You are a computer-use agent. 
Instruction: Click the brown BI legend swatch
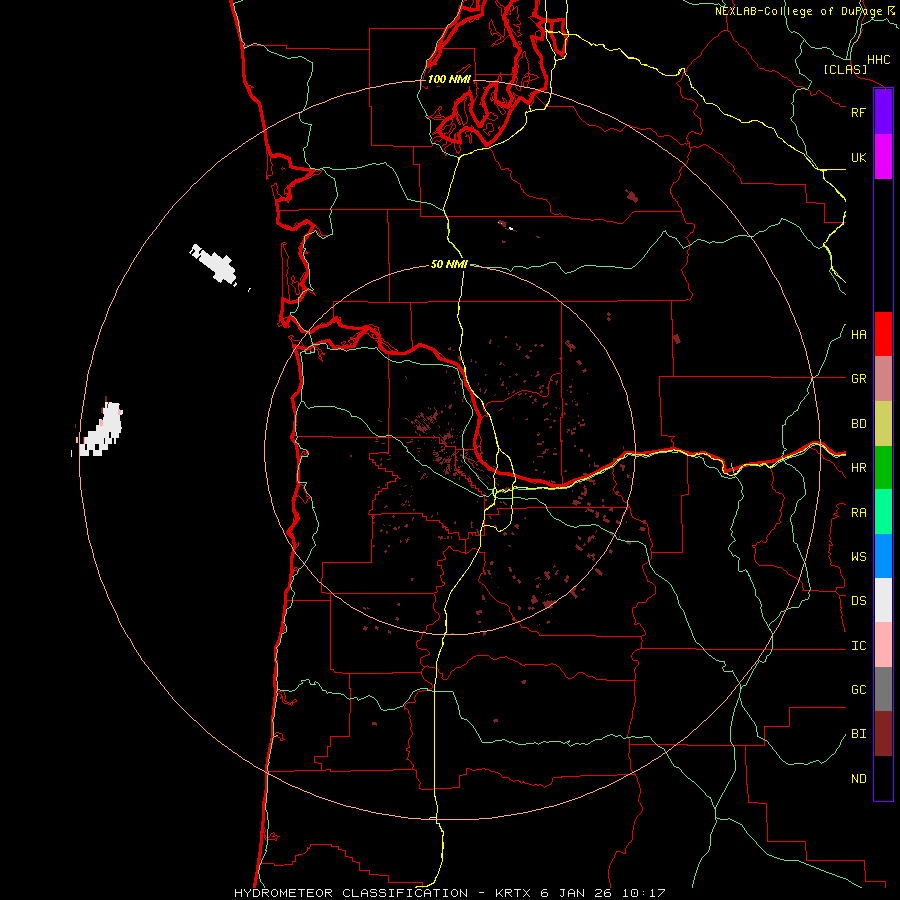(883, 734)
